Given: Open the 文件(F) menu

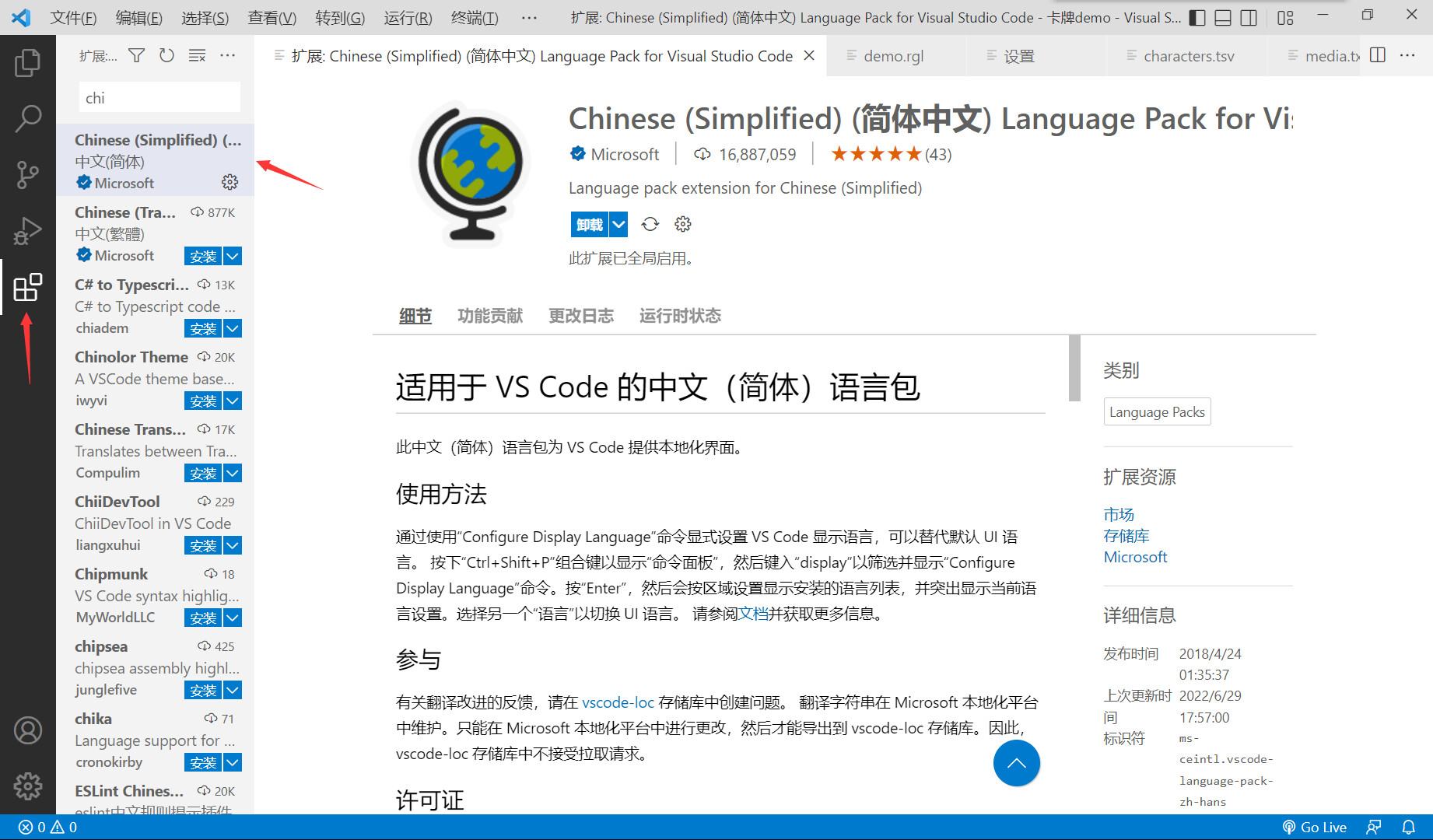Looking at the screenshot, I should pyautogui.click(x=73, y=17).
